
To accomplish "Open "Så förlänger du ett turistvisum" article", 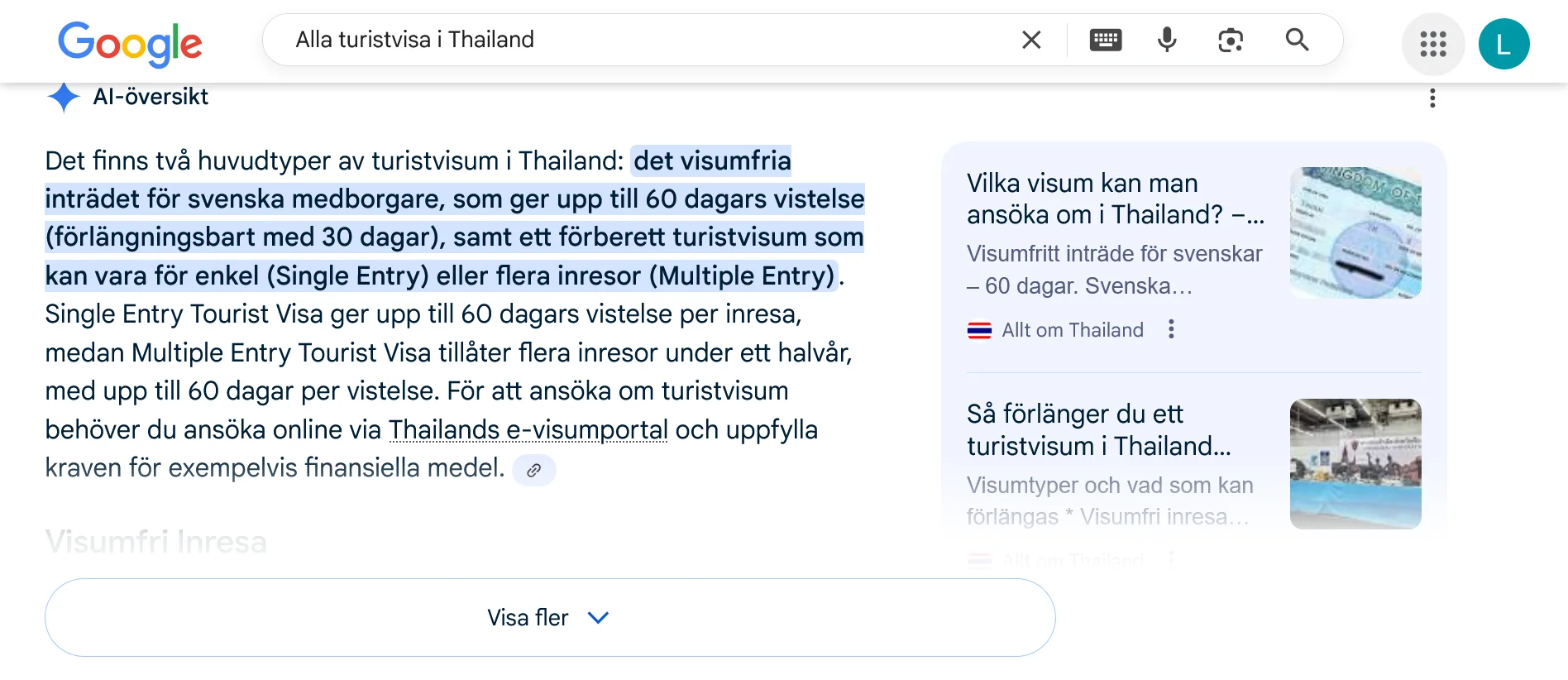I will pos(1098,429).
